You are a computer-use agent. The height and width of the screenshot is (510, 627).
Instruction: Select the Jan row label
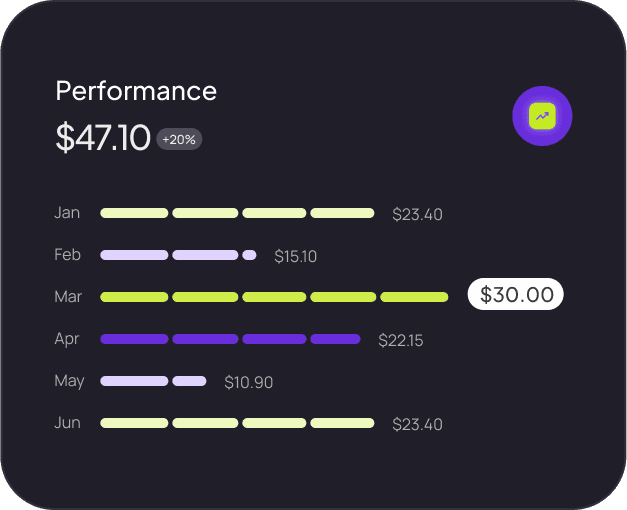pos(67,212)
